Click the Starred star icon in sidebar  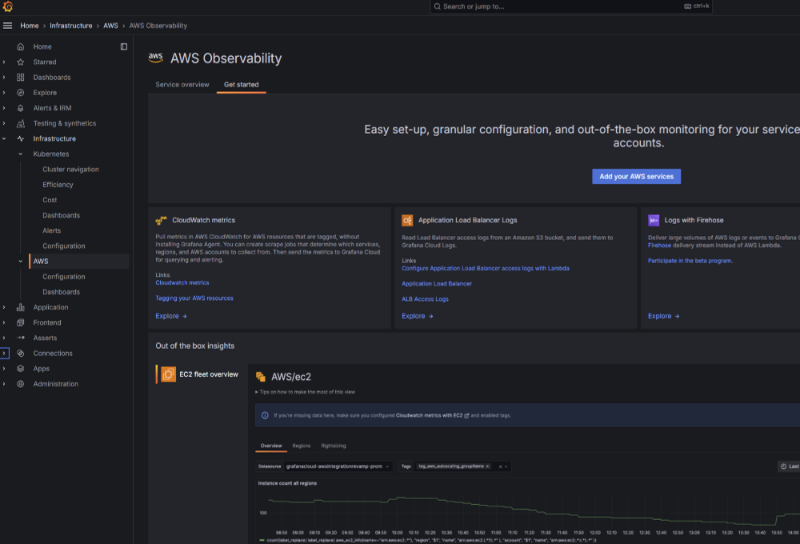tap(20, 62)
